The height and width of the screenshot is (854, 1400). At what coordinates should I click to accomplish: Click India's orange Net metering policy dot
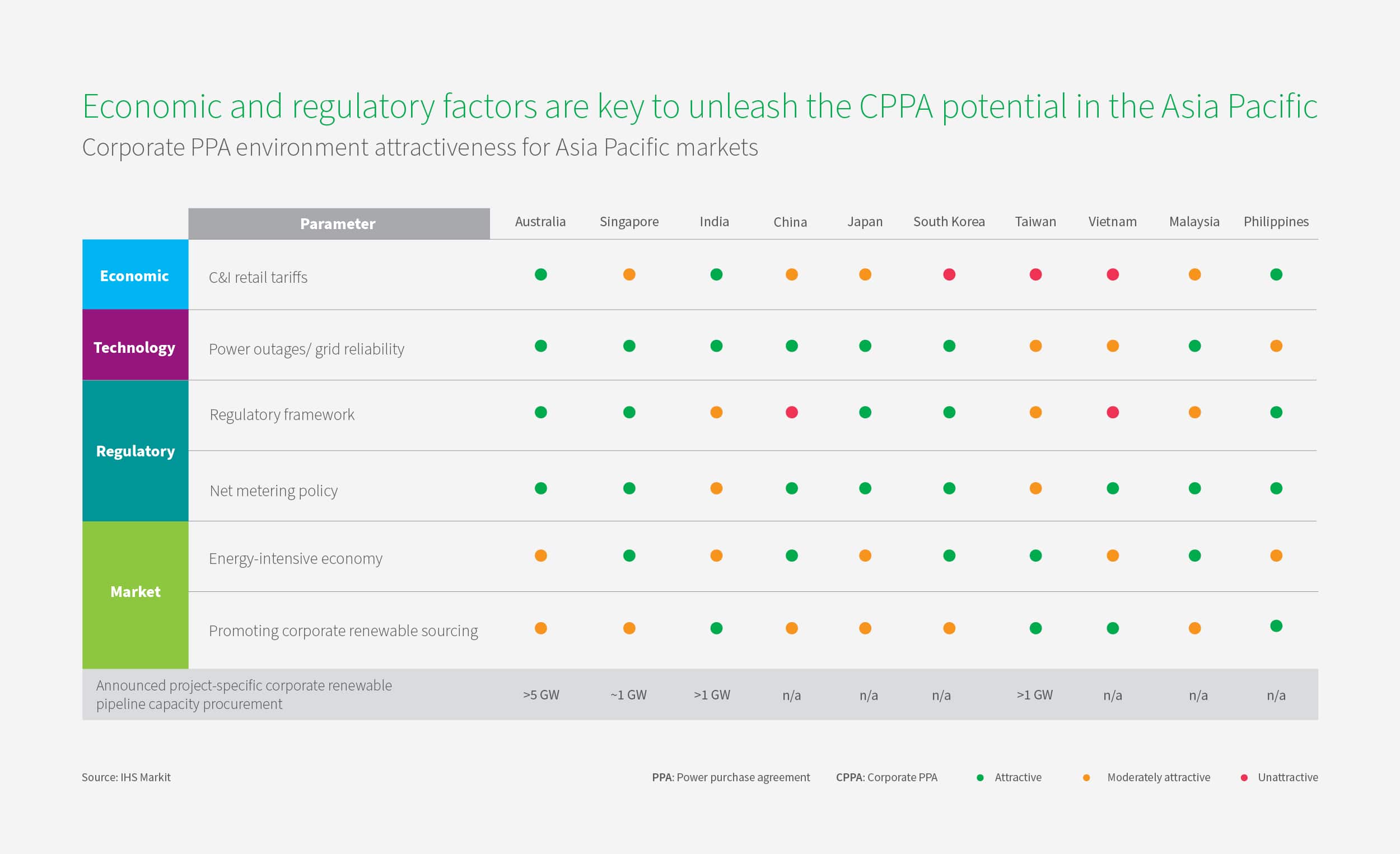[716, 488]
